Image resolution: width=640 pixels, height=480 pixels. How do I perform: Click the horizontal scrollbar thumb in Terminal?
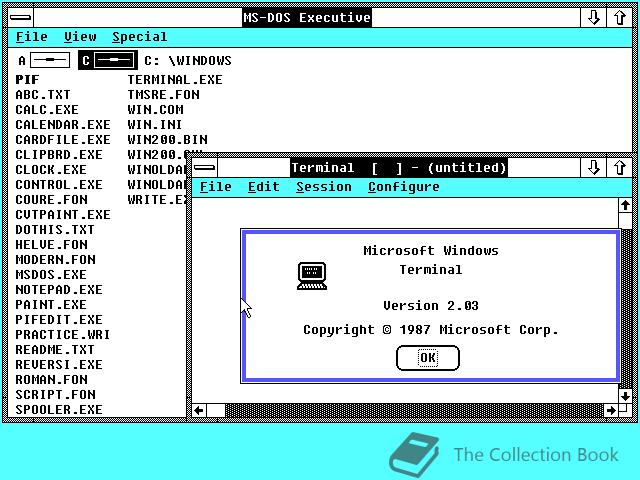216,410
